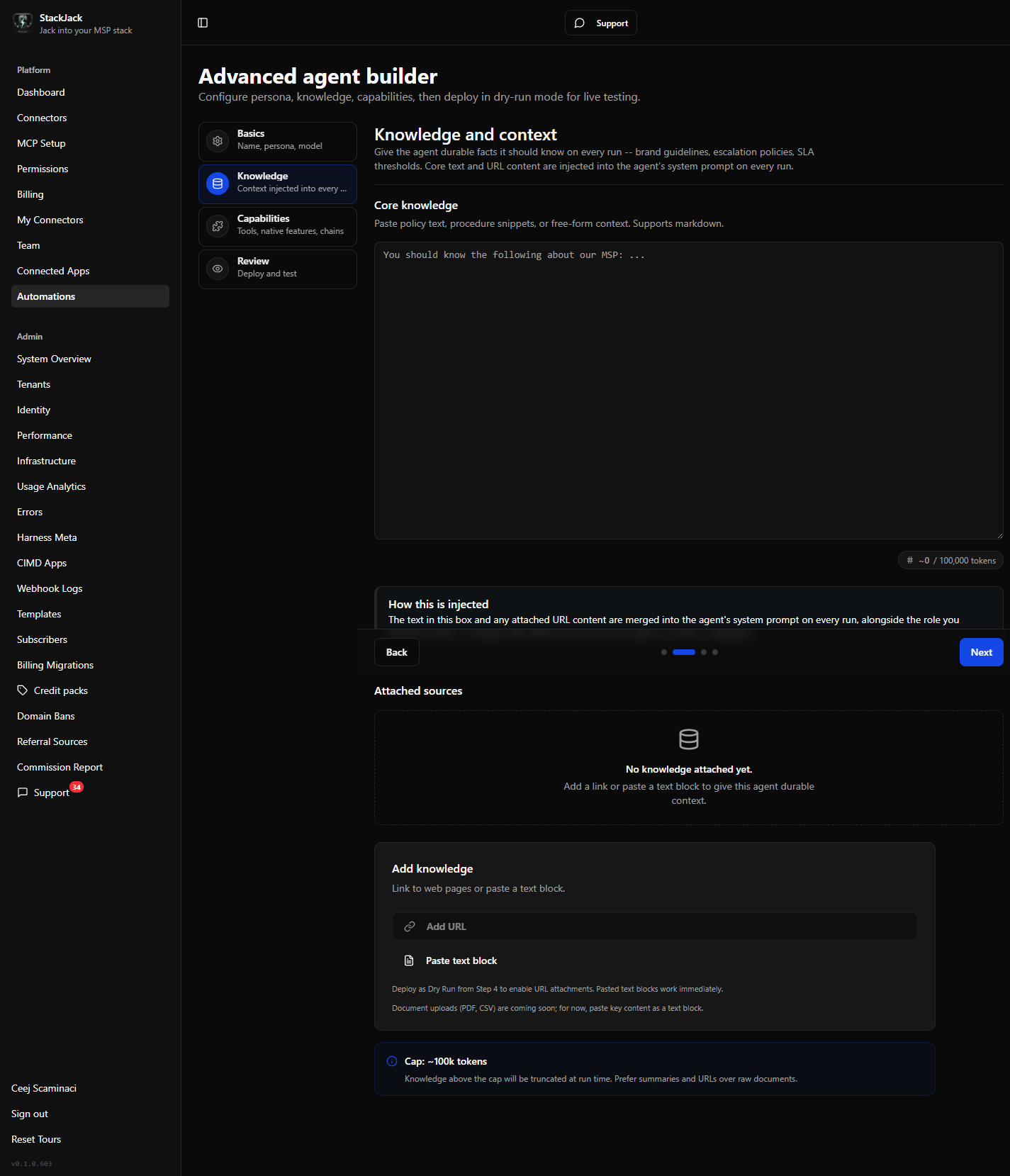Open Referral Sources

[90, 741]
